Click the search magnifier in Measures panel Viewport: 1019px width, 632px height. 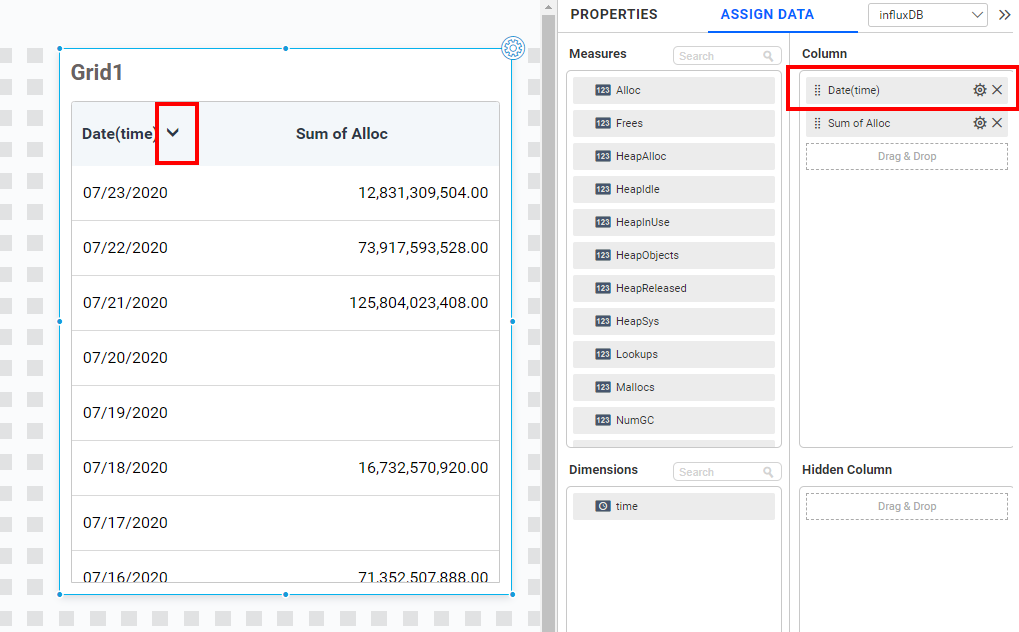[x=768, y=54]
